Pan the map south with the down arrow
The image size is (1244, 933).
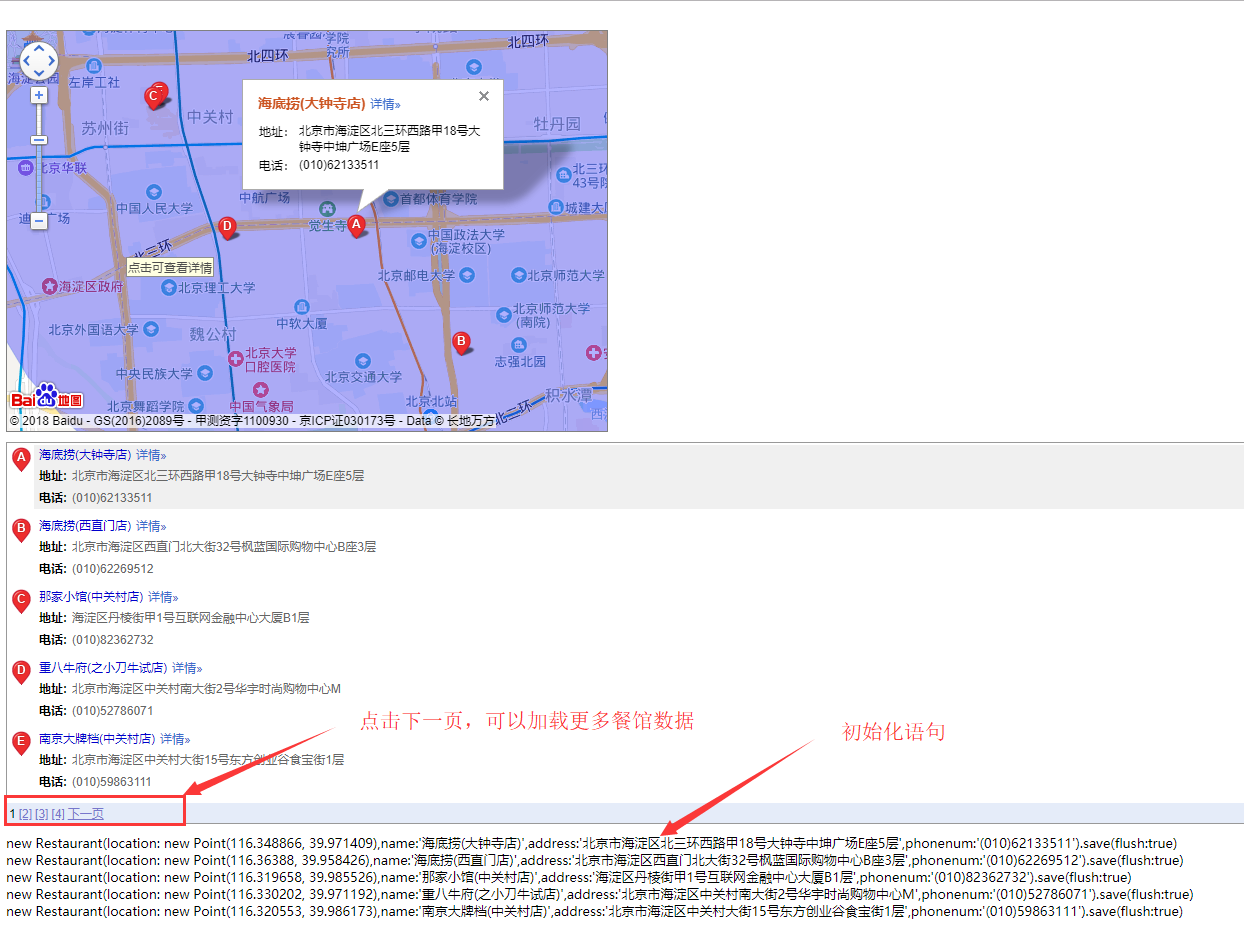39,73
